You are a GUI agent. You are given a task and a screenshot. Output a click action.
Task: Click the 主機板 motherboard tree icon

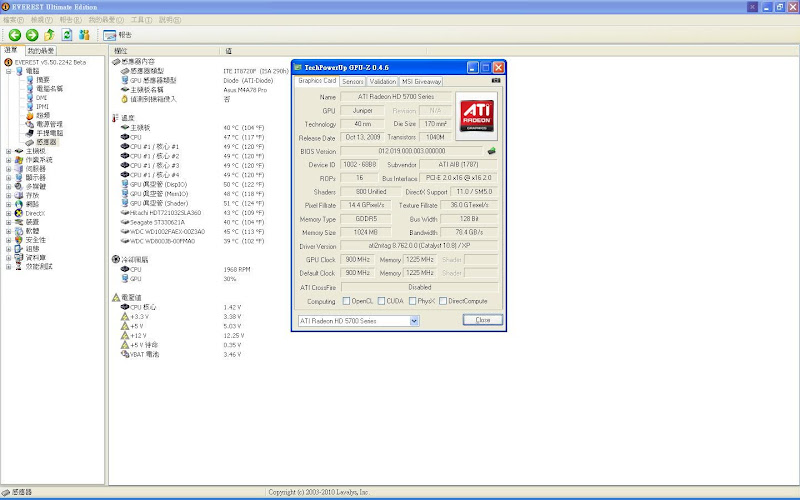[19, 151]
